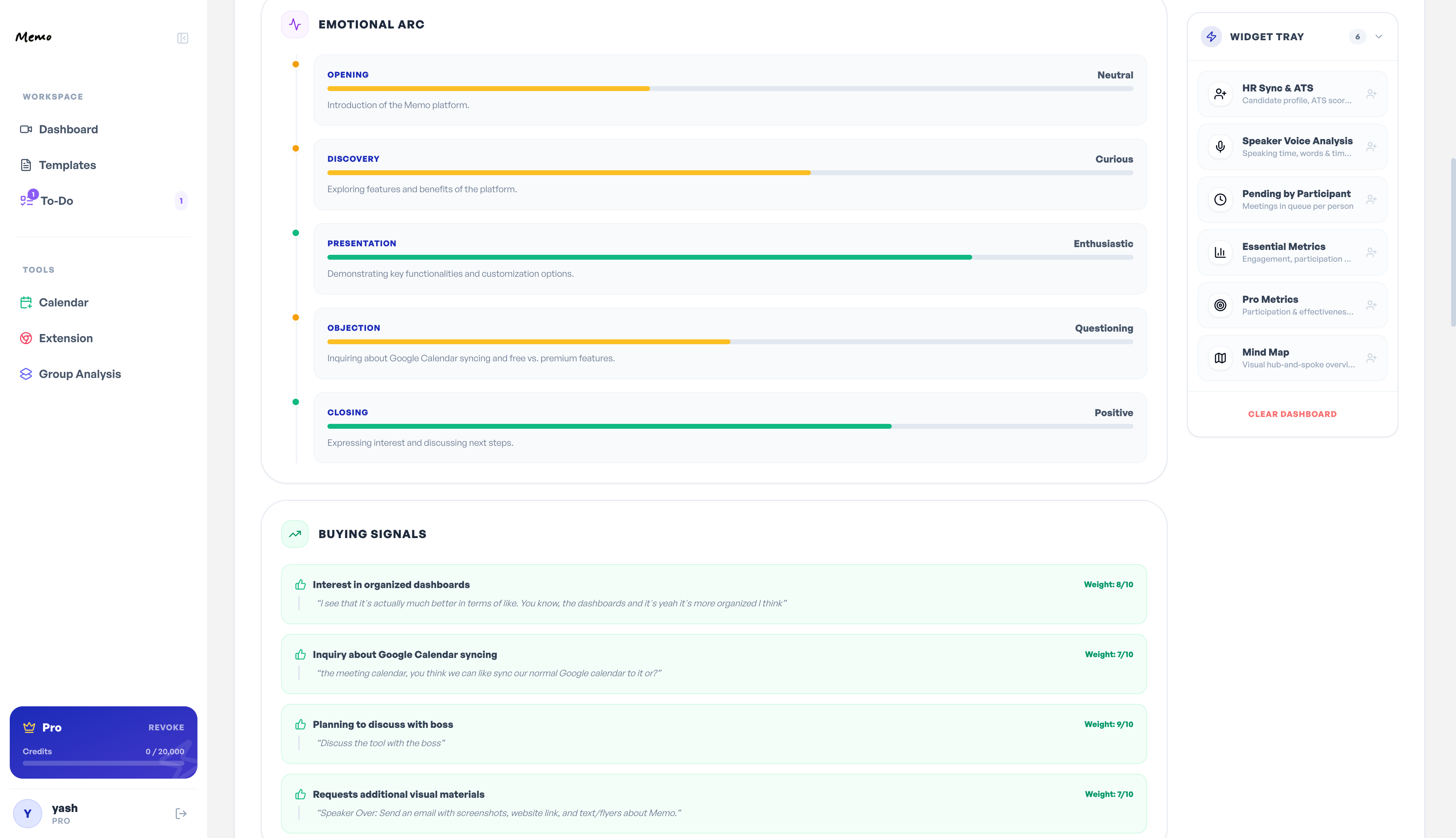This screenshot has height=838, width=1456.
Task: Click the HR Sync & ATS add icon
Action: (1371, 94)
